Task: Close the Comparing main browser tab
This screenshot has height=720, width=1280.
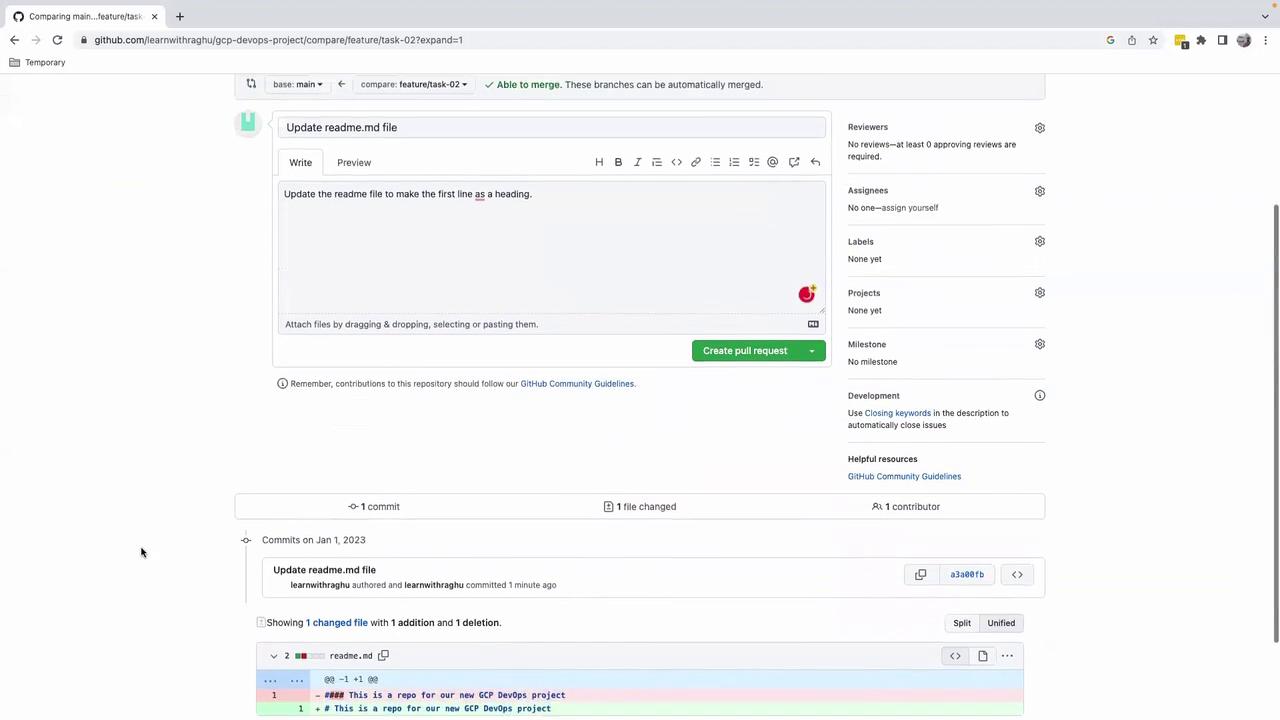Action: [x=154, y=16]
